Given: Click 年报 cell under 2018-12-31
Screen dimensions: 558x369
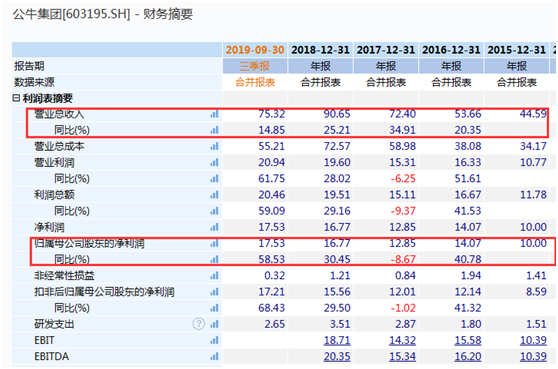Looking at the screenshot, I should click(320, 66).
